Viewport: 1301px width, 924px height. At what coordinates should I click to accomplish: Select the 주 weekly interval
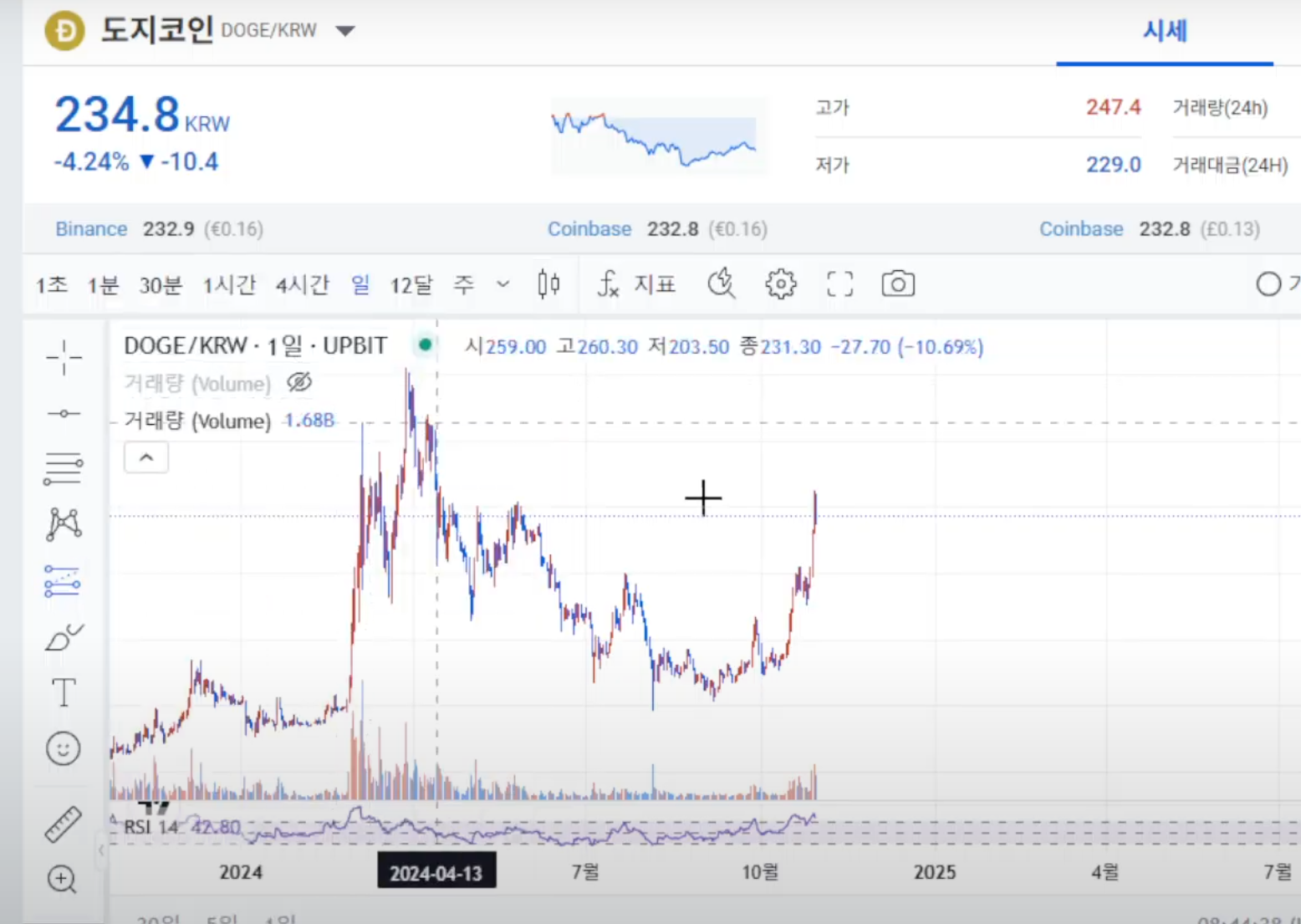tap(464, 285)
